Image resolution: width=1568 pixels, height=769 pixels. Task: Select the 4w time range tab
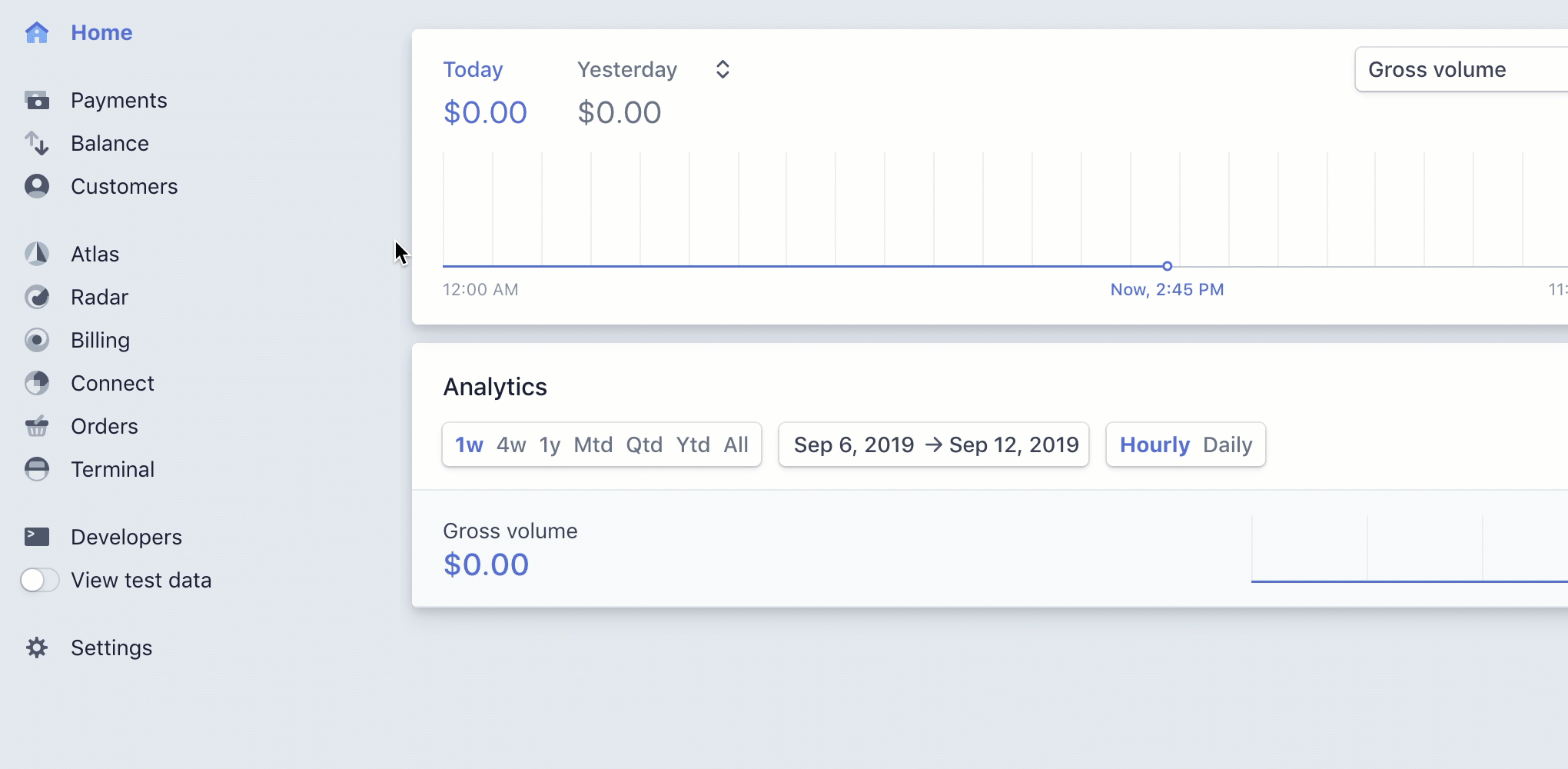(x=511, y=445)
